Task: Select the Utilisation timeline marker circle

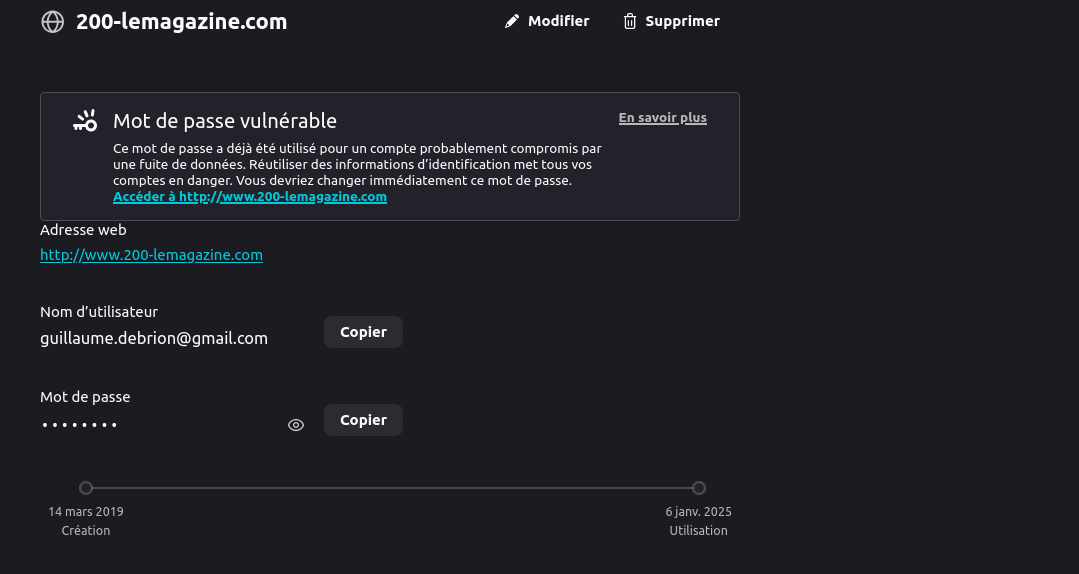Action: pos(699,488)
